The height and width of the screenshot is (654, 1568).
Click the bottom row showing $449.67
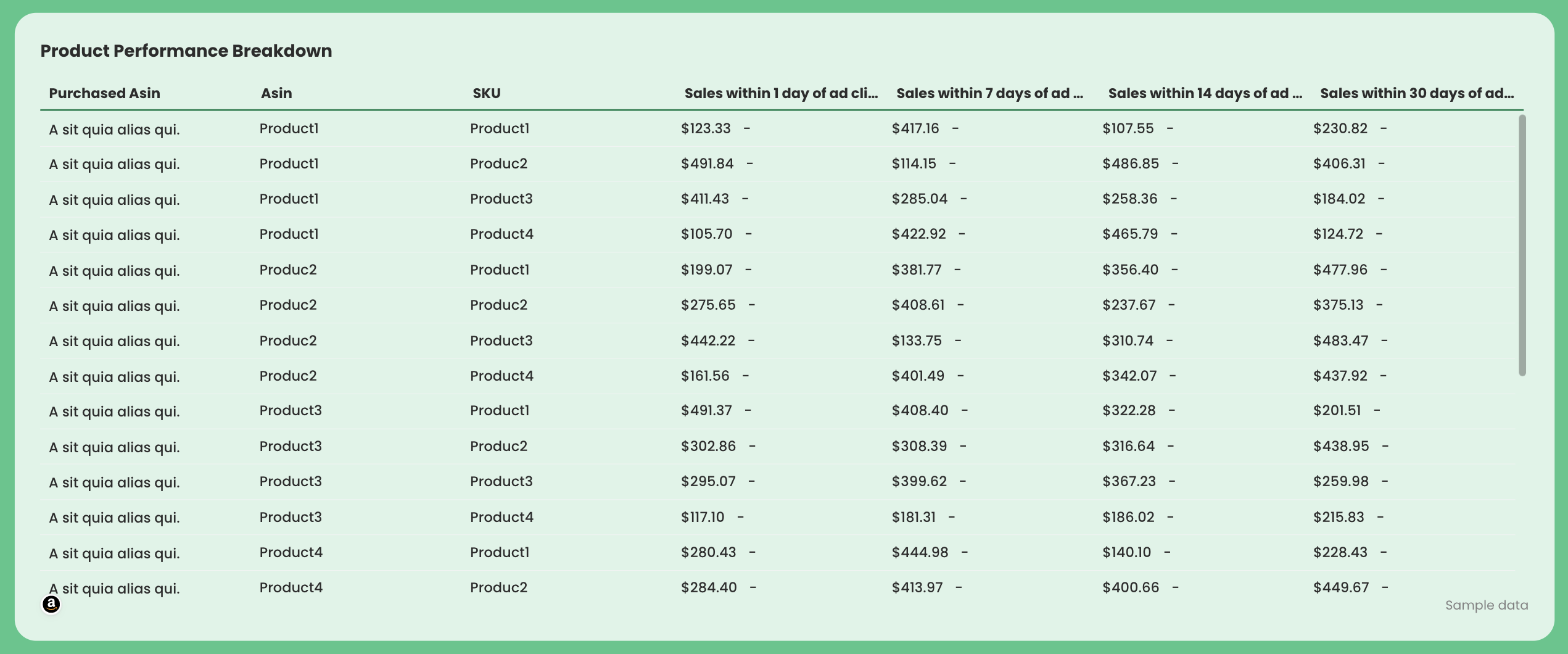1342,587
